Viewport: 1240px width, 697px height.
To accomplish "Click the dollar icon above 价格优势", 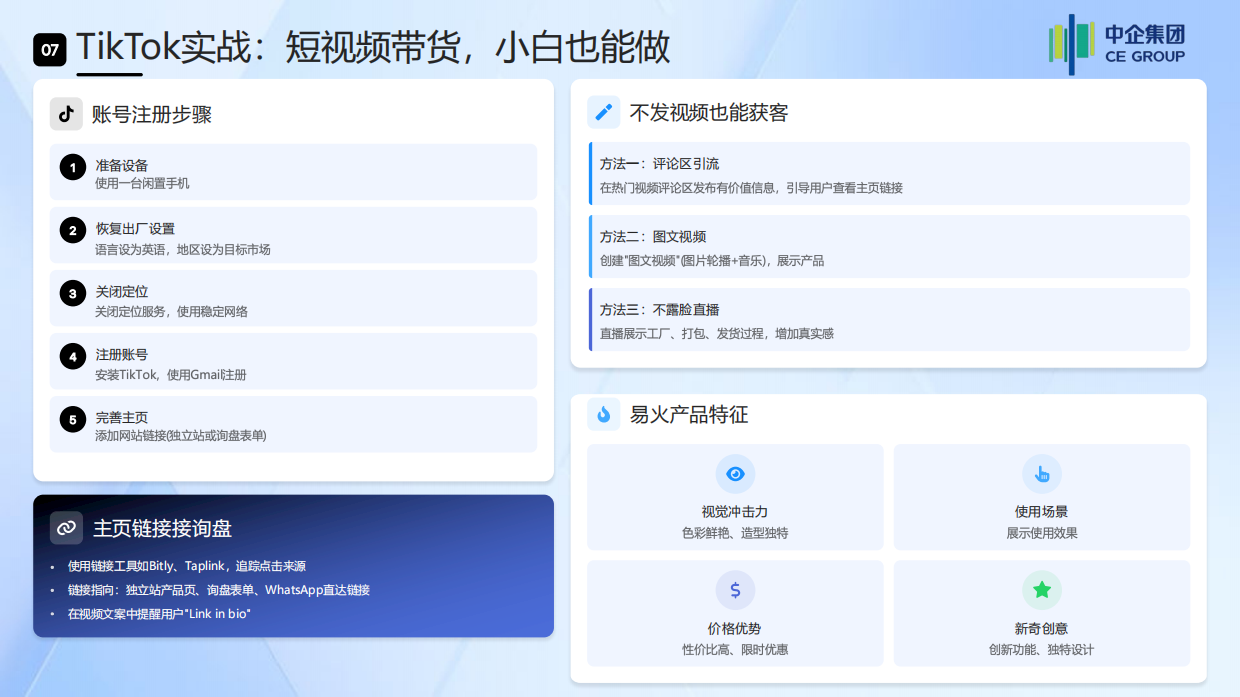I will point(735,591).
